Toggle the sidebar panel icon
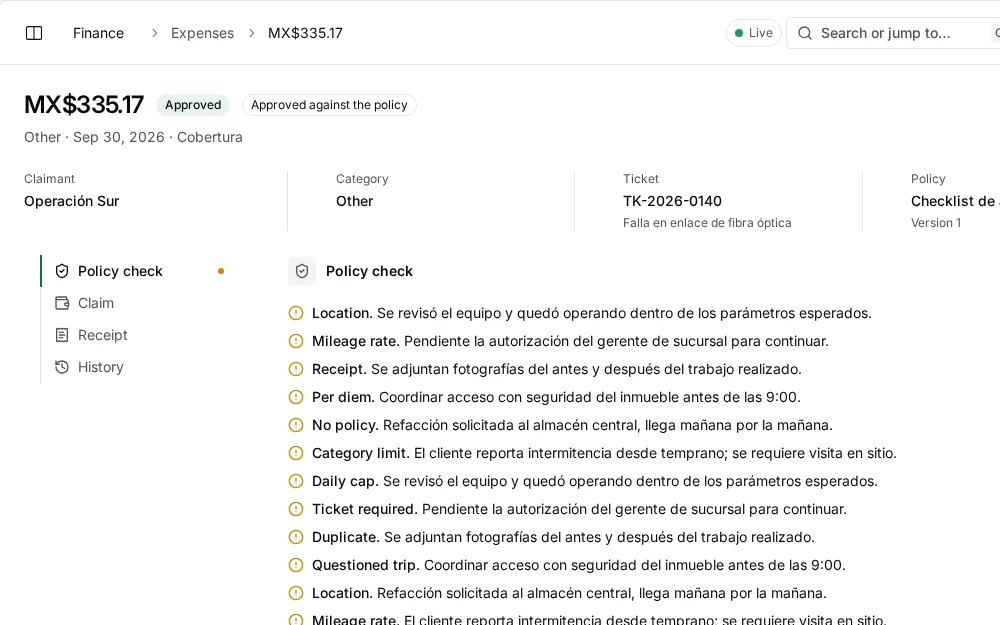This screenshot has height=625, width=1000. point(34,33)
